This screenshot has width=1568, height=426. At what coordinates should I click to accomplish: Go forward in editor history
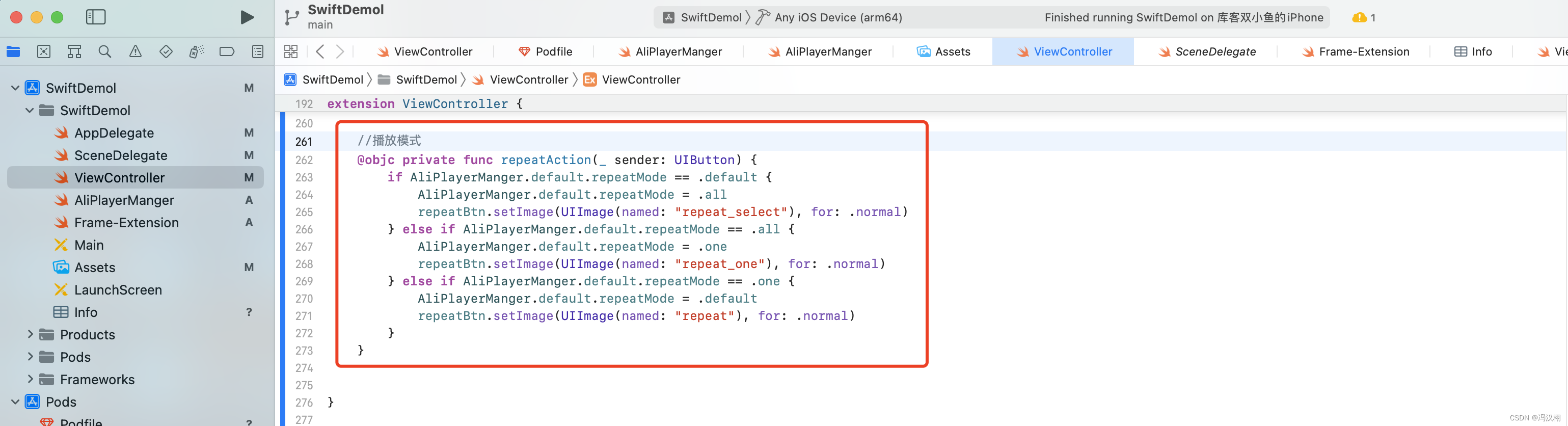(x=340, y=52)
